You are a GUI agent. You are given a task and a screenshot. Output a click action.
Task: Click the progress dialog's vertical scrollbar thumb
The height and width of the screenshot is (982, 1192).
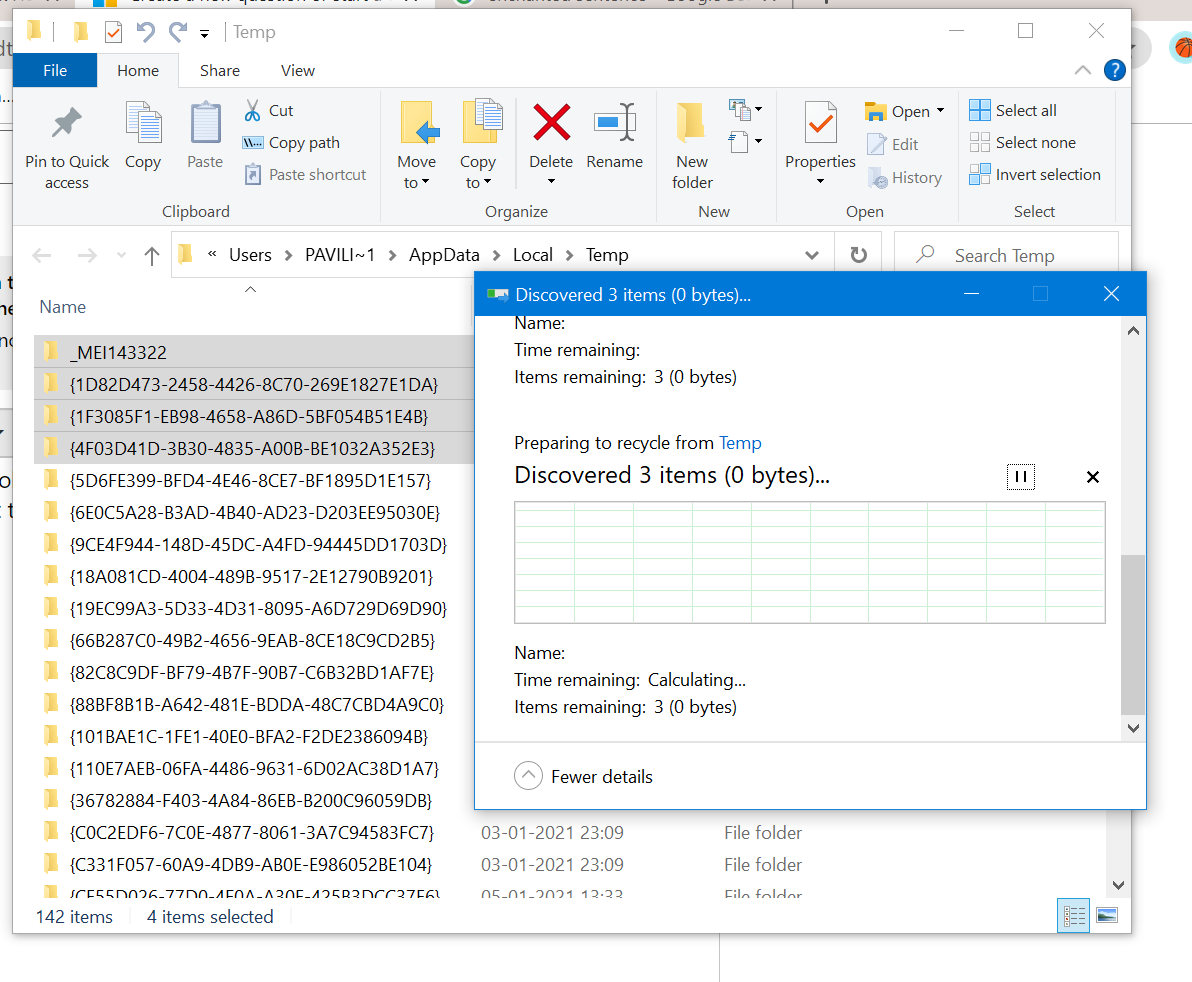click(1133, 635)
